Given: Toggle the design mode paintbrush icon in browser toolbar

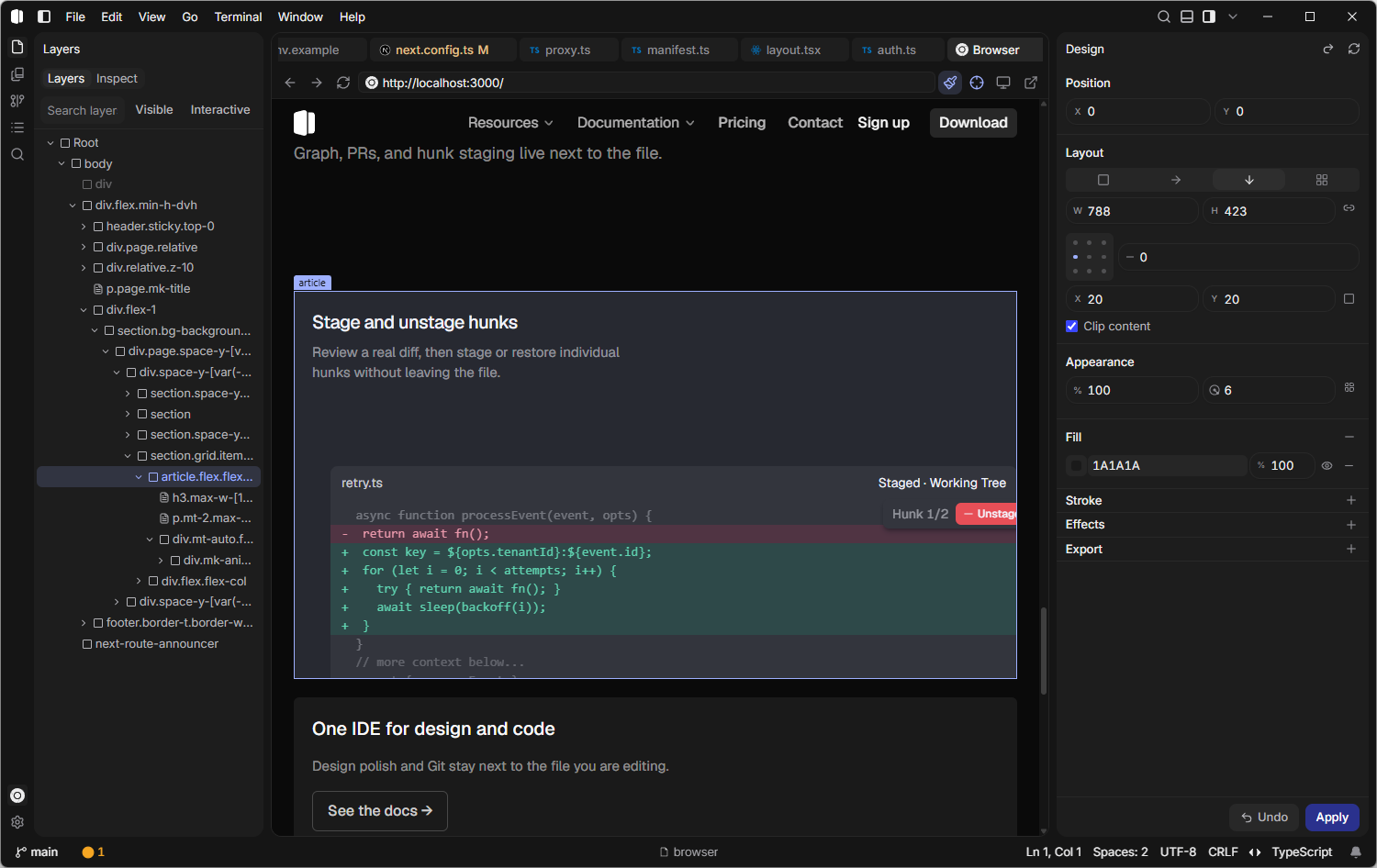Looking at the screenshot, I should [950, 83].
